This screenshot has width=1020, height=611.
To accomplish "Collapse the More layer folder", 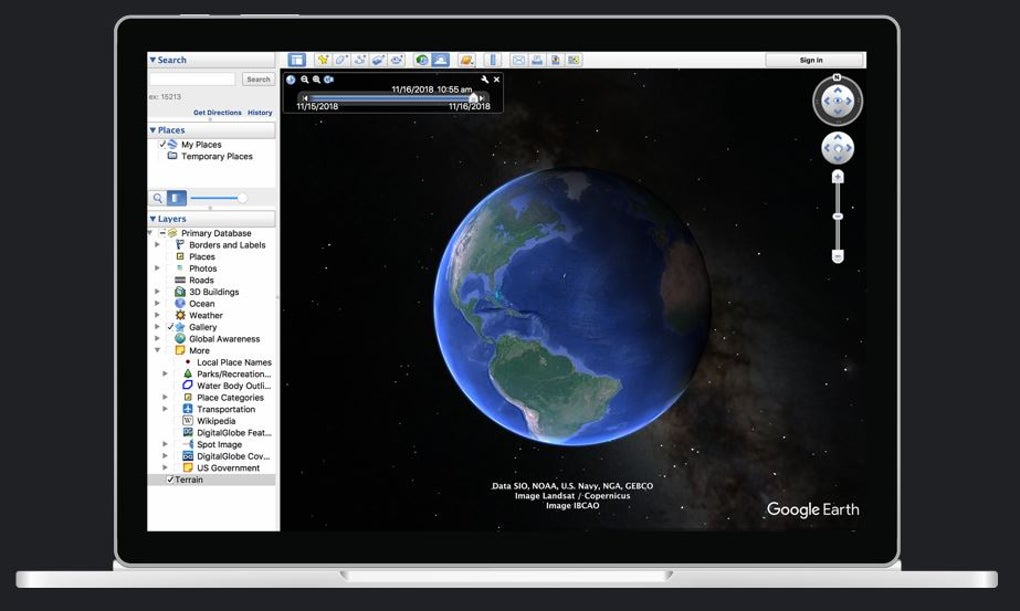I will [x=157, y=350].
